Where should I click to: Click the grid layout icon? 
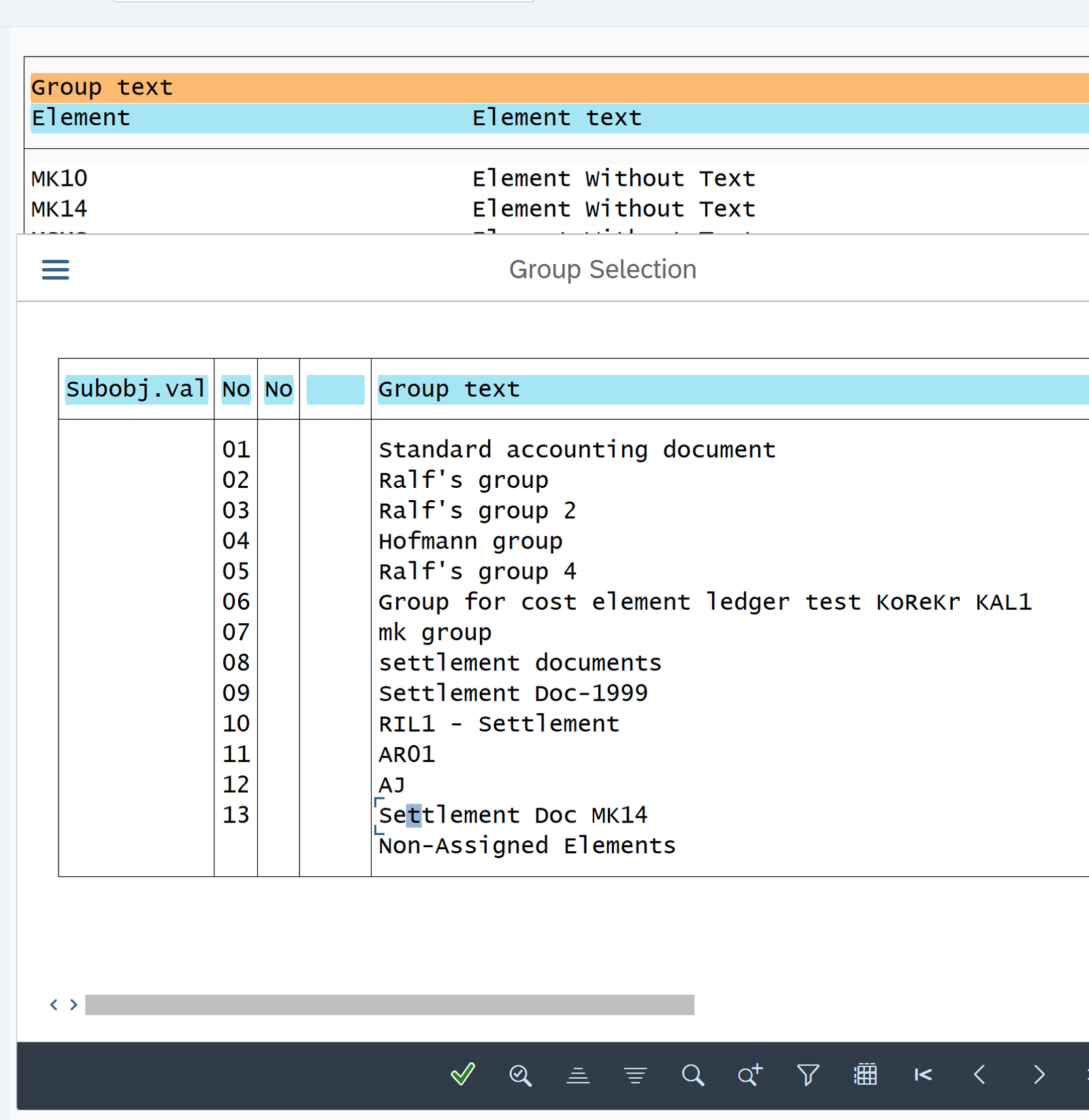(x=865, y=1075)
